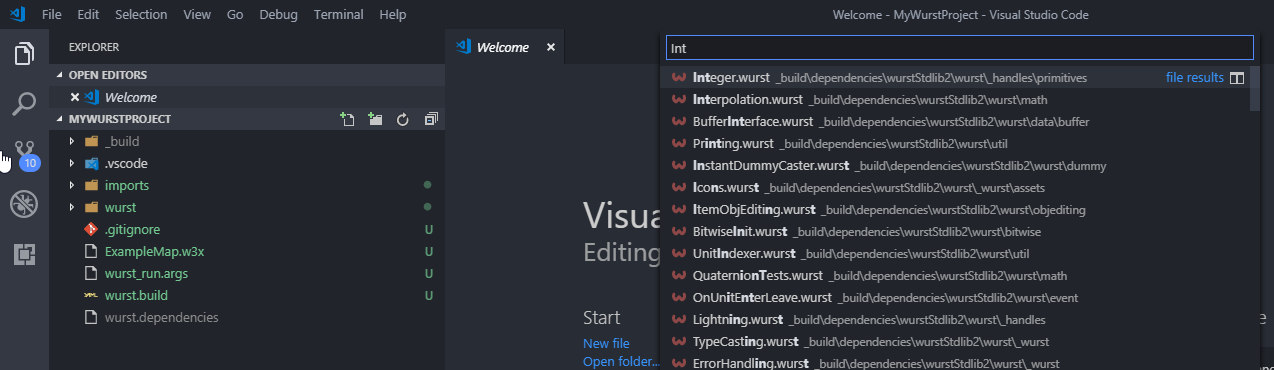Select Printing.wurst quick open result

pyautogui.click(x=955, y=143)
